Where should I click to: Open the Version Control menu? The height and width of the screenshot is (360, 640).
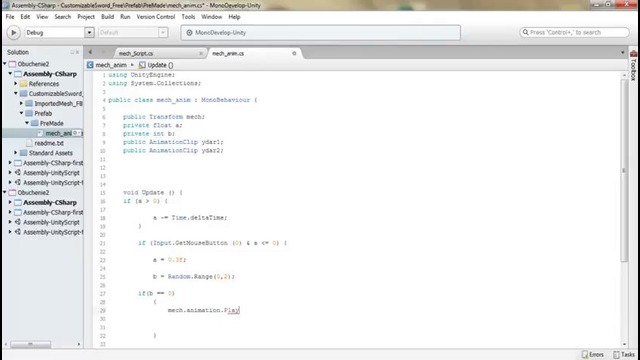(156, 17)
